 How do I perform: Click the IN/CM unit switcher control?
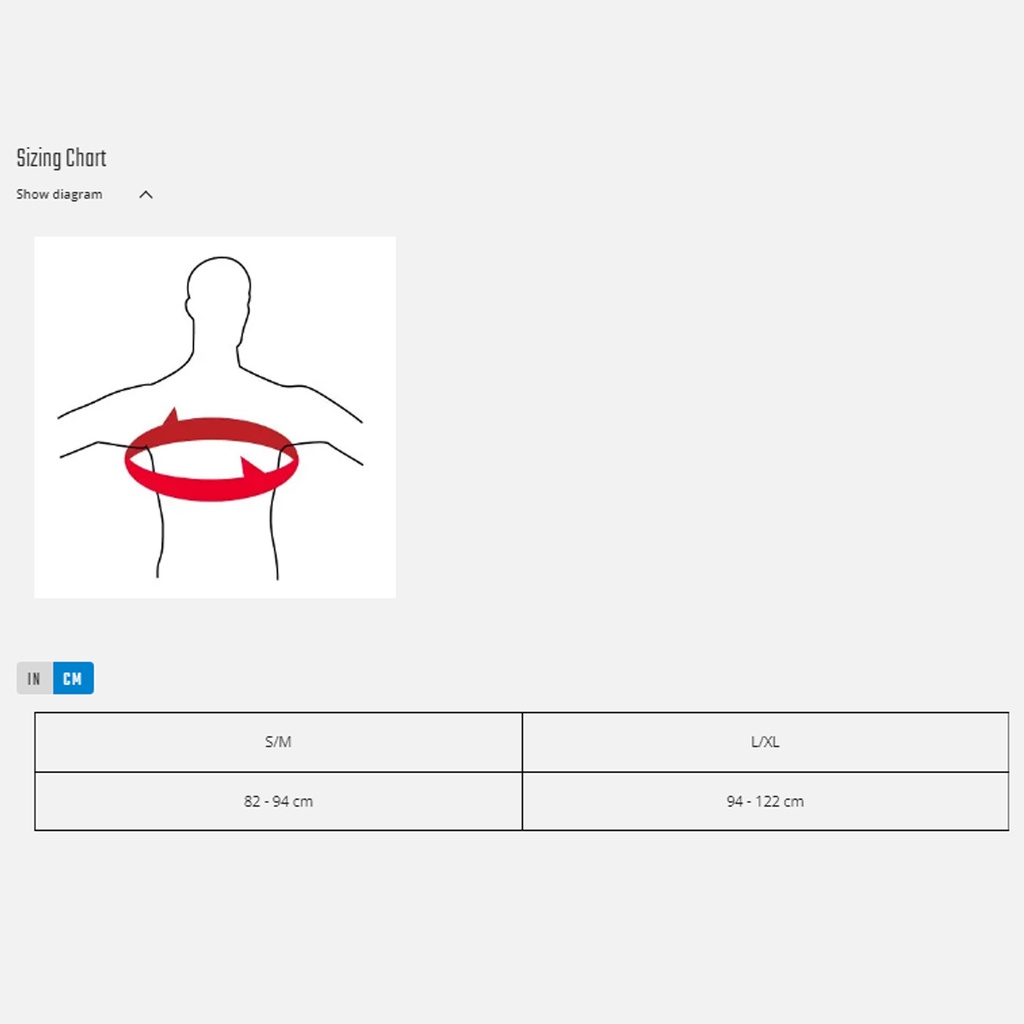coord(55,679)
